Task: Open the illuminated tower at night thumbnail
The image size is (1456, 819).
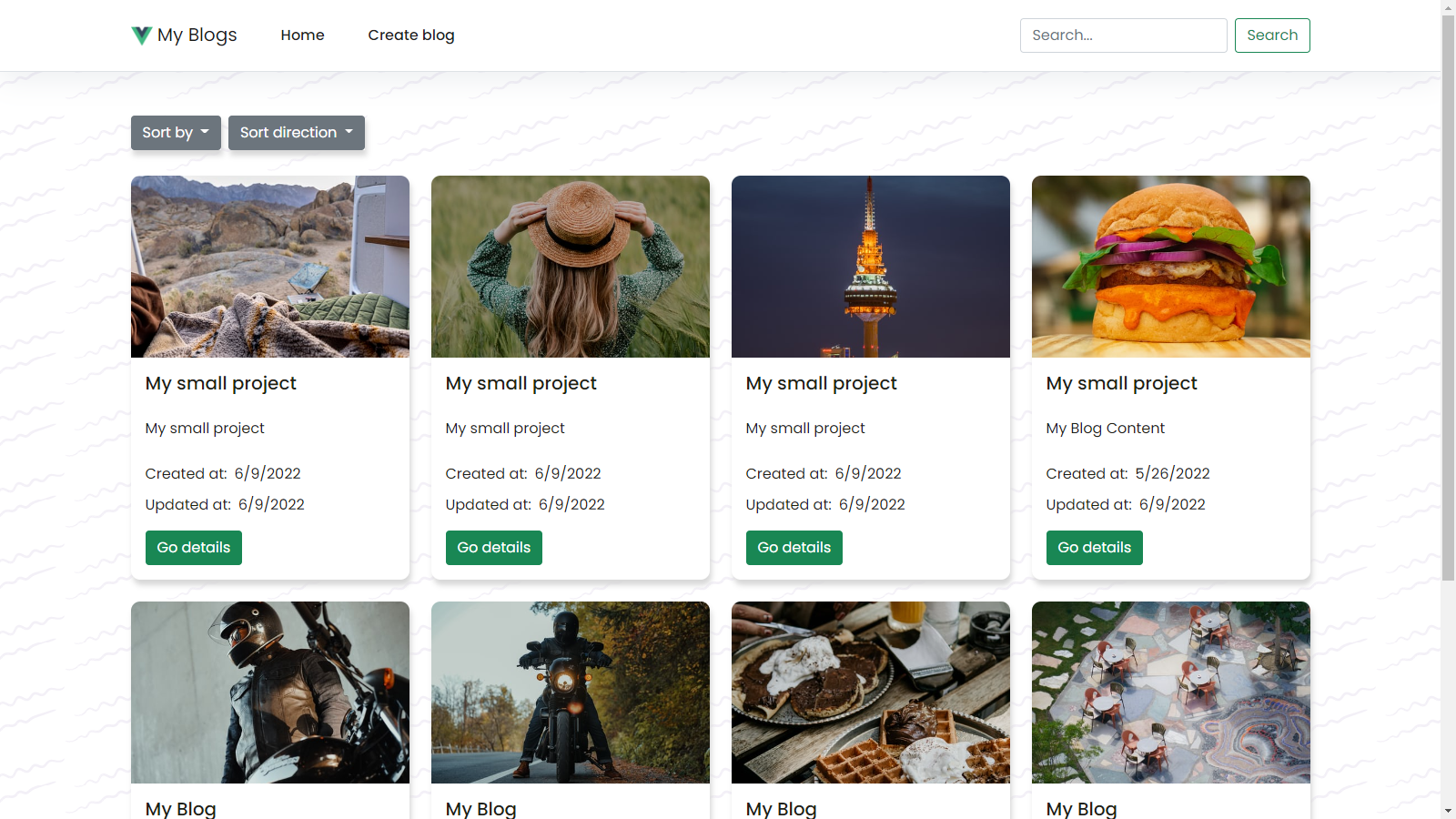Action: pyautogui.click(x=871, y=267)
